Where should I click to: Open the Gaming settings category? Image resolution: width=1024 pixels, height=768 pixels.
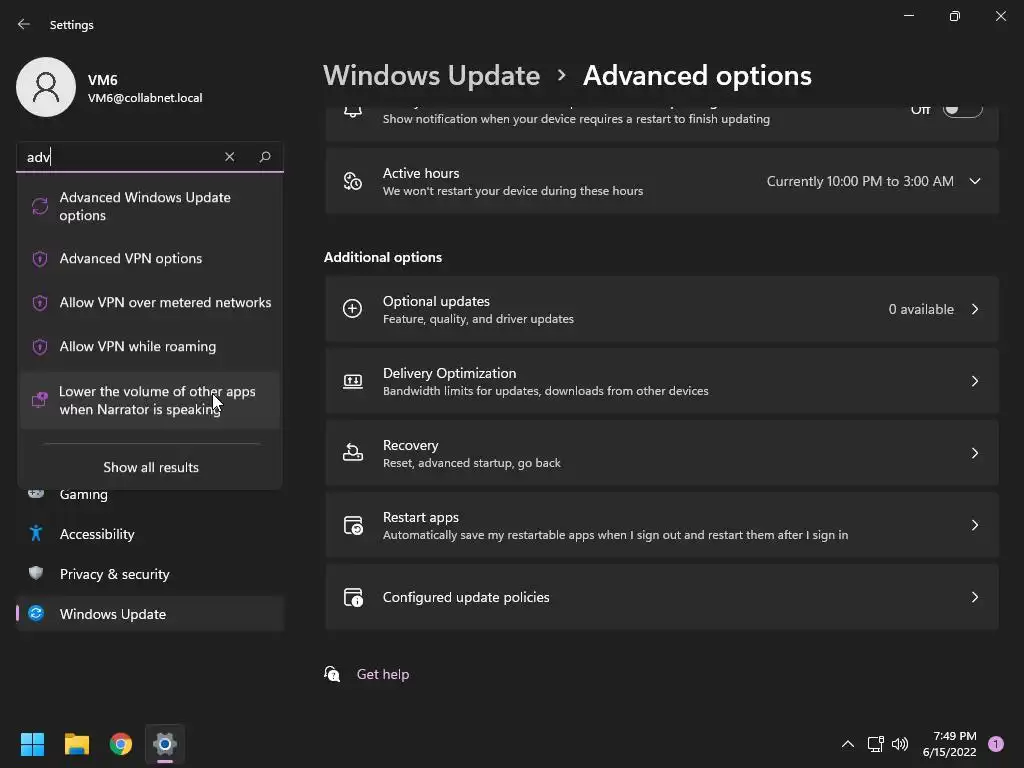150,494
